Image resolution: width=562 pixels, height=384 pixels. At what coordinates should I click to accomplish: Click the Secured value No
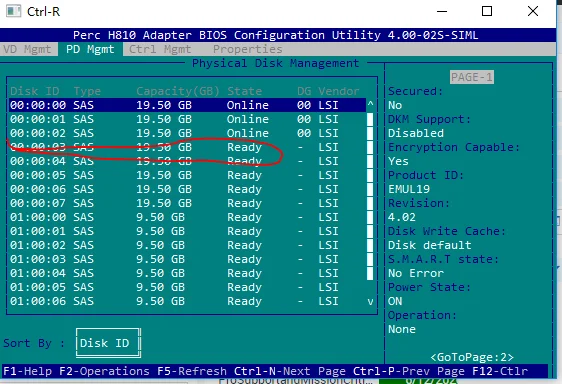tap(395, 105)
